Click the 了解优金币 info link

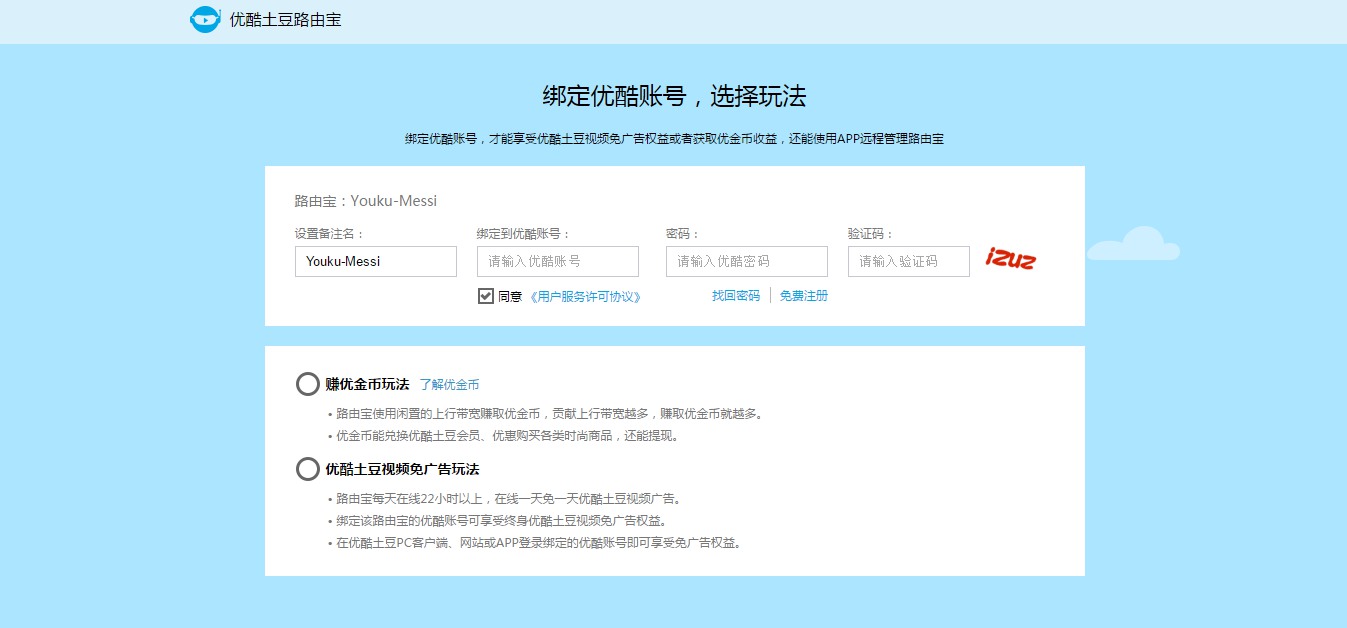pos(450,384)
